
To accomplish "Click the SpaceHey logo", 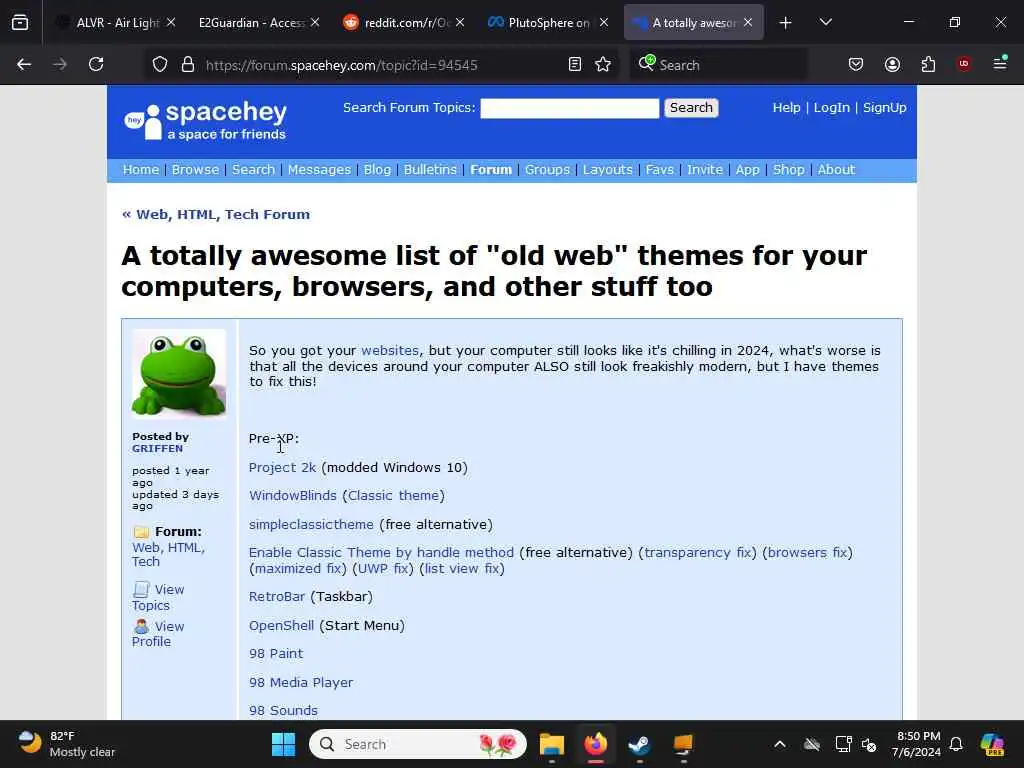I will [x=205, y=121].
